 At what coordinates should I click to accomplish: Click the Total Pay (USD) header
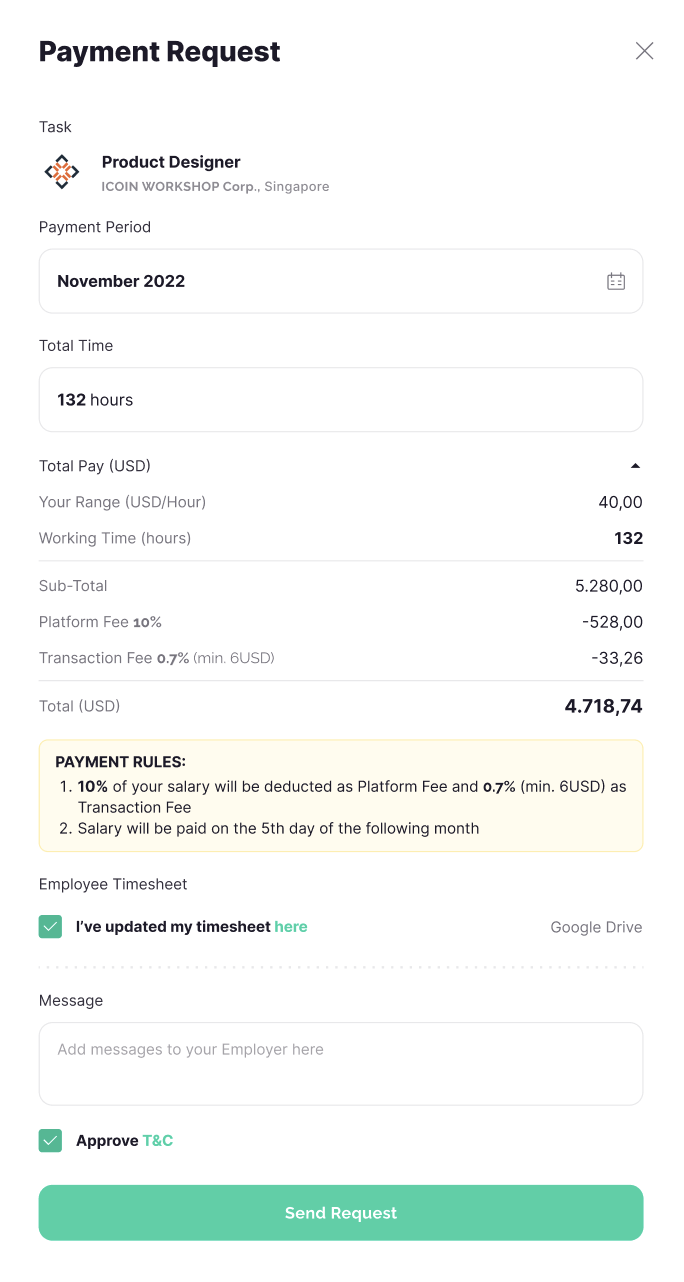point(95,466)
